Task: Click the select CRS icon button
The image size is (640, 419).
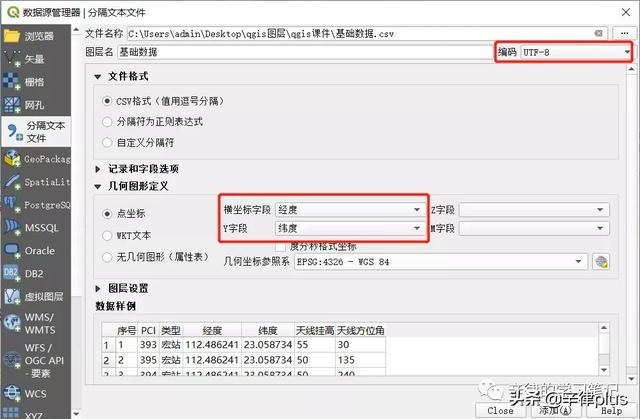Action: [x=601, y=261]
